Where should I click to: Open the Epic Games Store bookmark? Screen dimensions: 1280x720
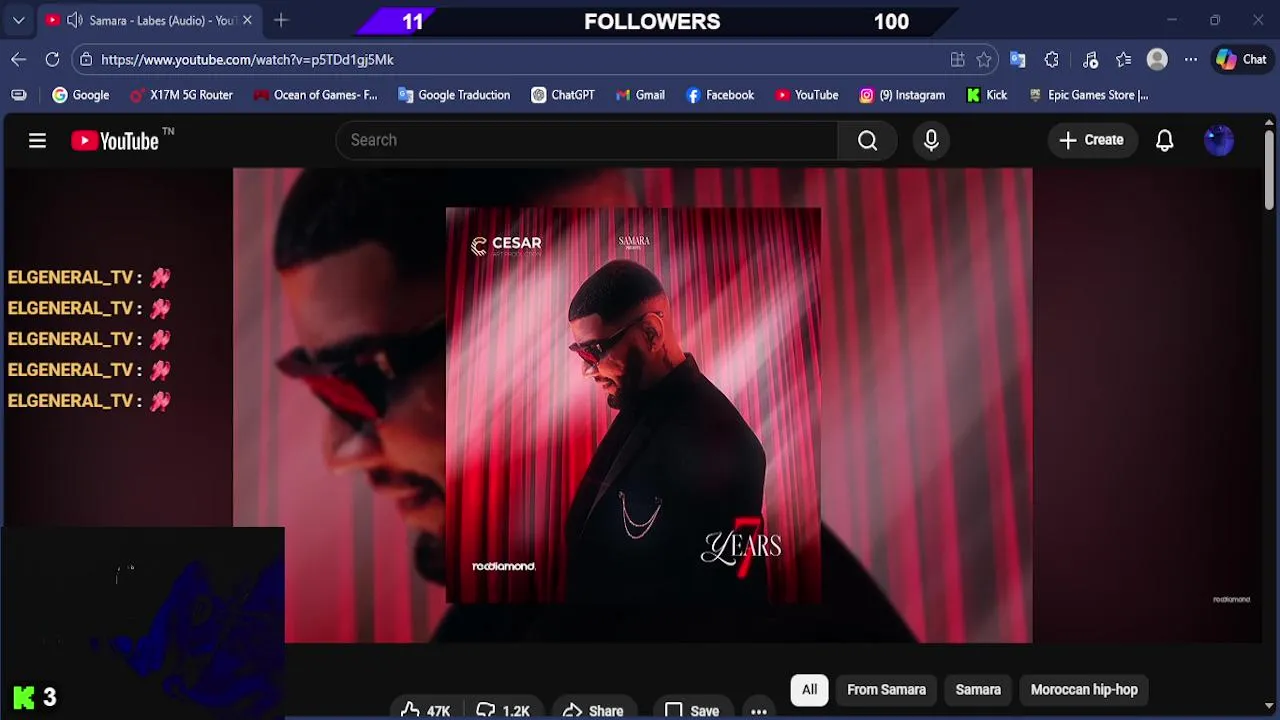(1088, 95)
